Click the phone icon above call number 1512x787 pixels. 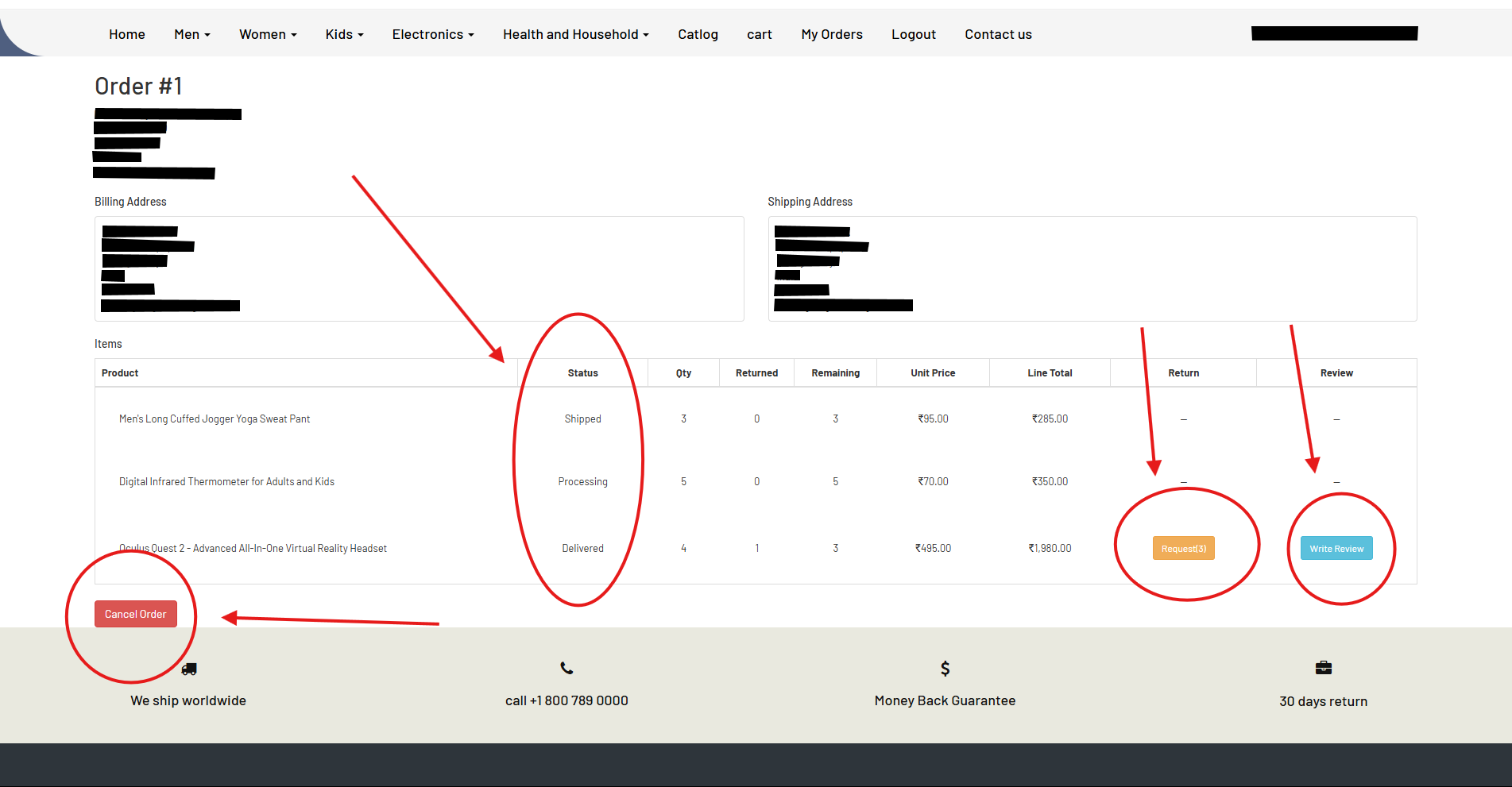tap(567, 669)
